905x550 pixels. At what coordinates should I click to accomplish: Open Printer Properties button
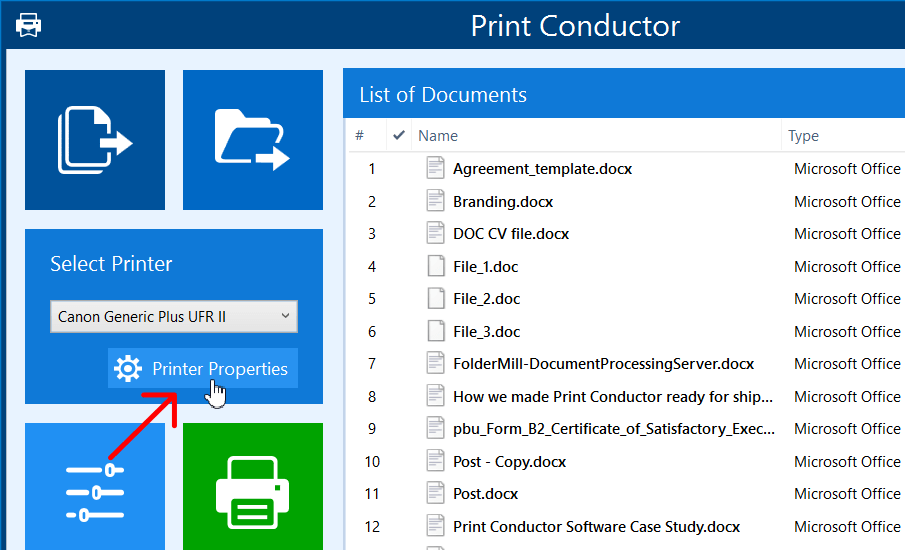203,369
